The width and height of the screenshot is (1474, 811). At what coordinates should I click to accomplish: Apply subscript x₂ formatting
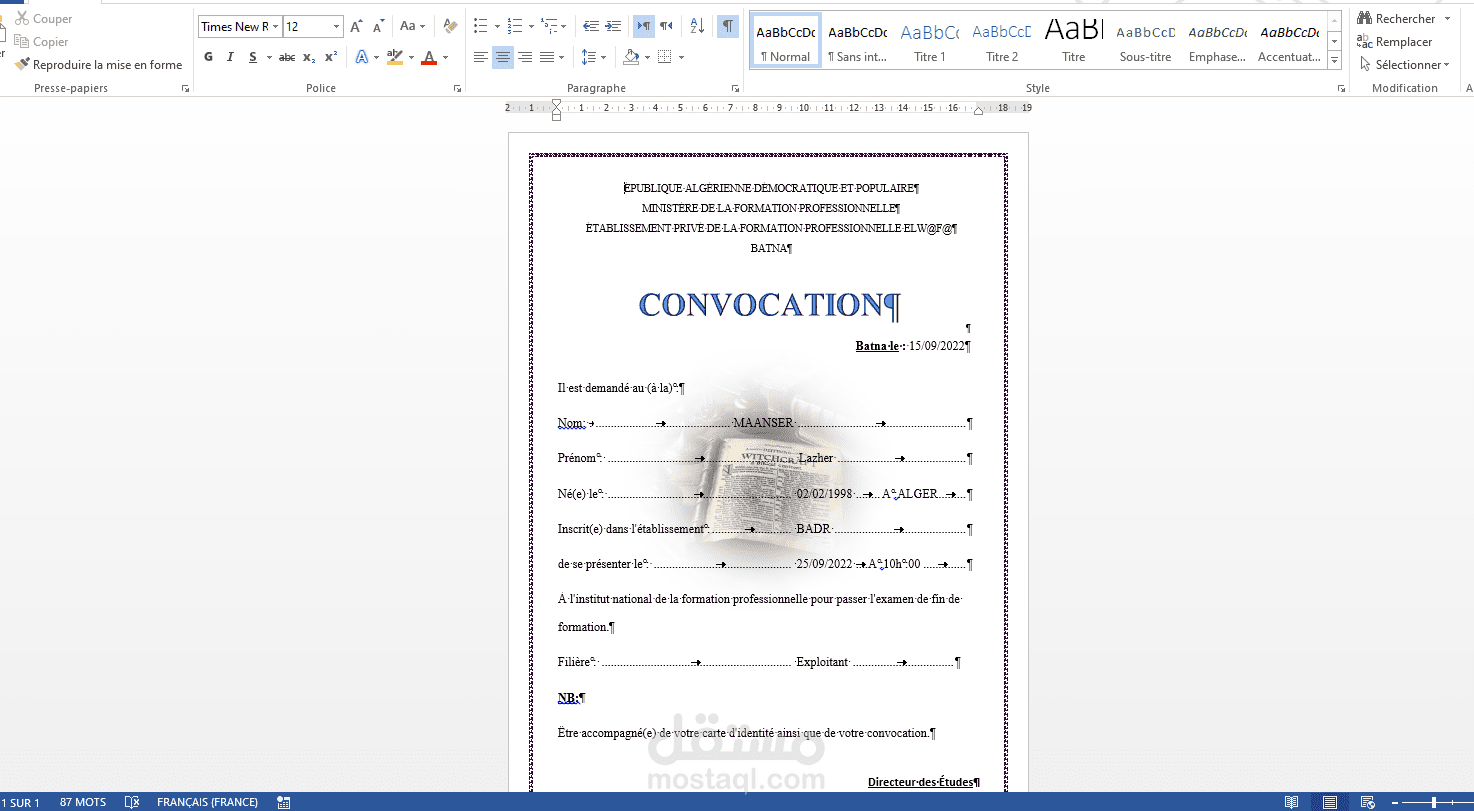[x=309, y=57]
